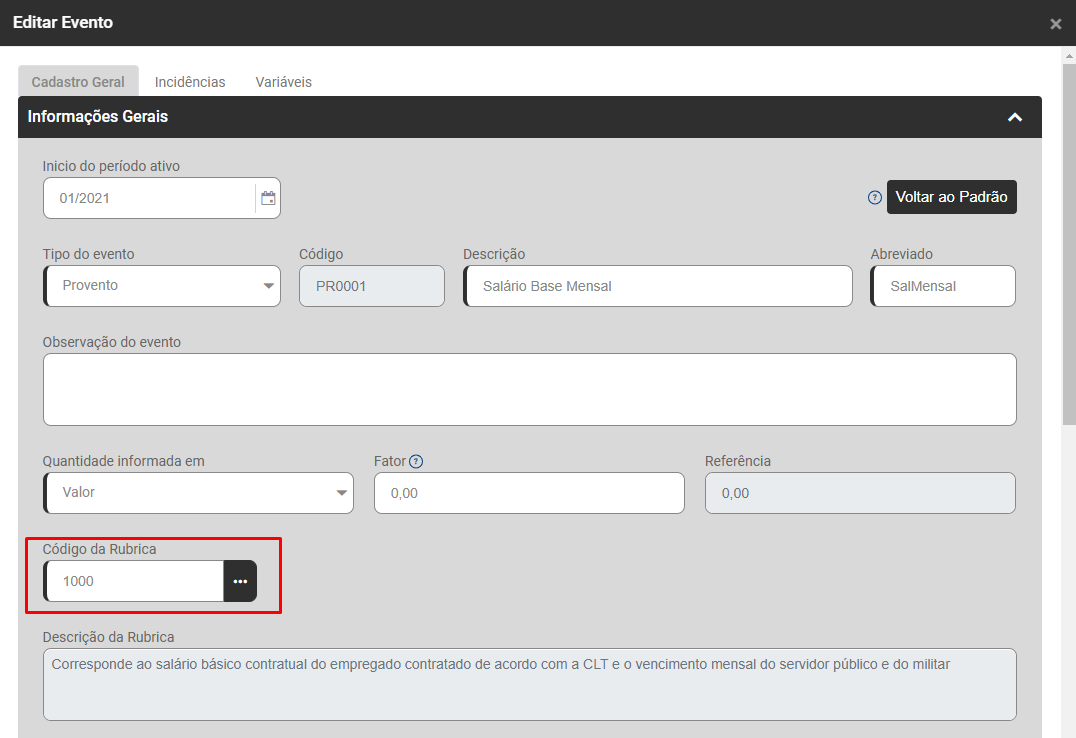Open Rubrica lookup via the ellipsis button
This screenshot has width=1076, height=738.
(x=240, y=581)
